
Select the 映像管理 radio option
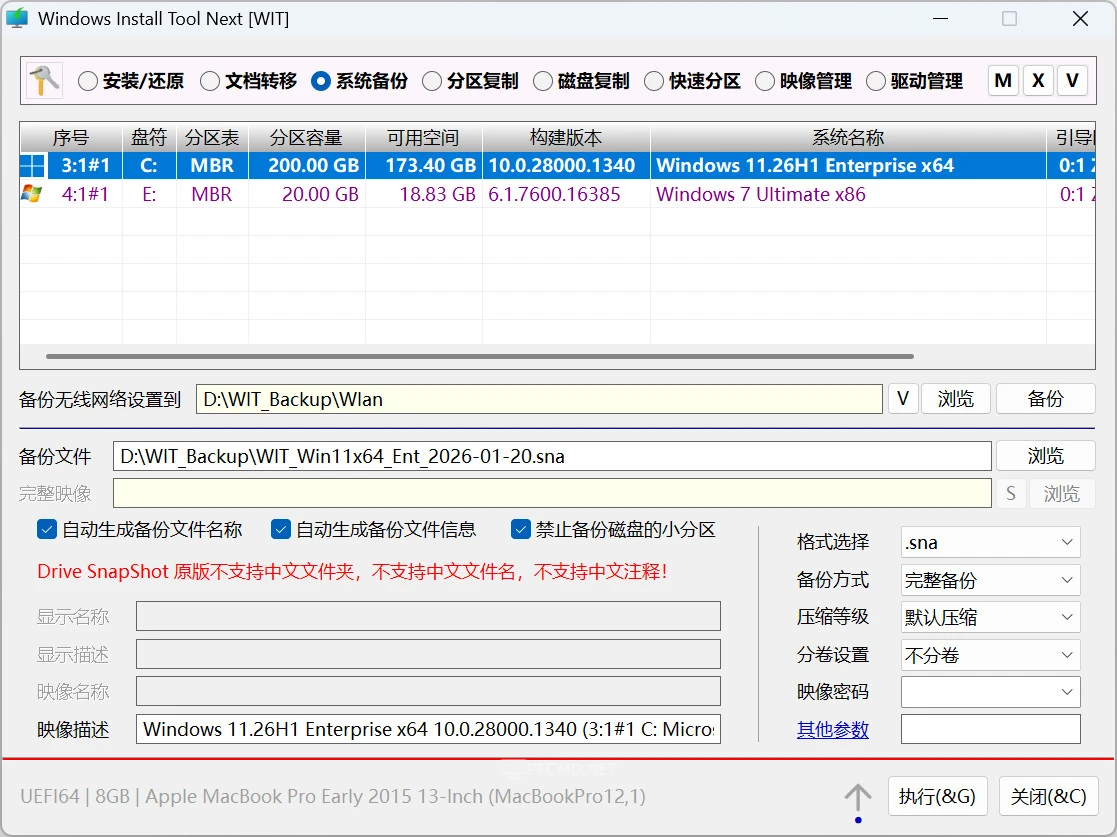(765, 82)
